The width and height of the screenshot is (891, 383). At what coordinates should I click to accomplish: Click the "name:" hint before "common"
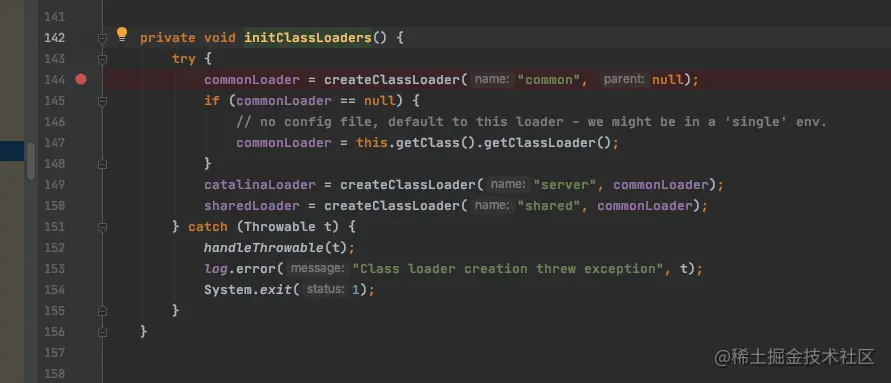tap(492, 80)
